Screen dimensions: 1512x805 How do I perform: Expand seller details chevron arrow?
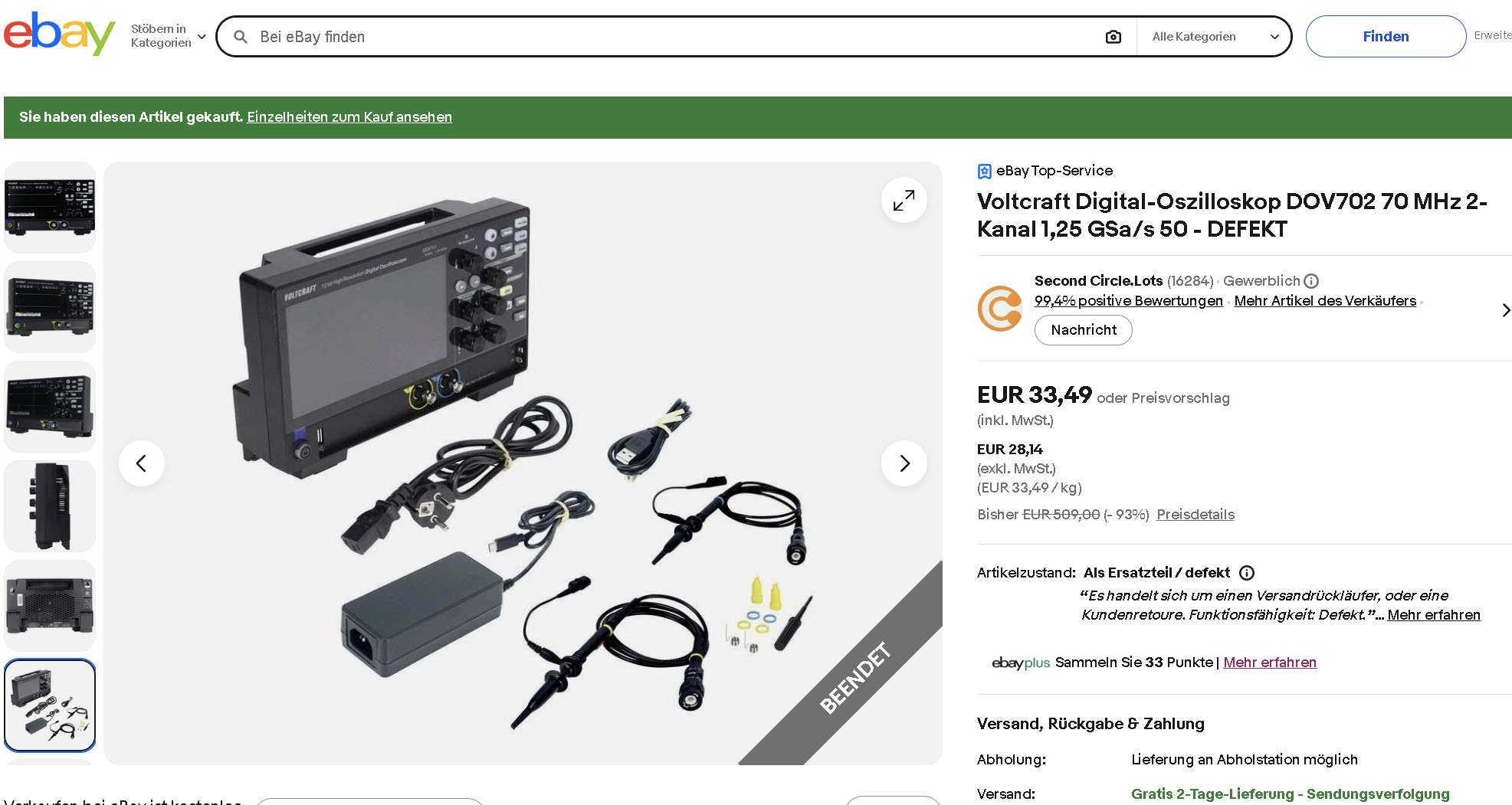click(x=1506, y=310)
